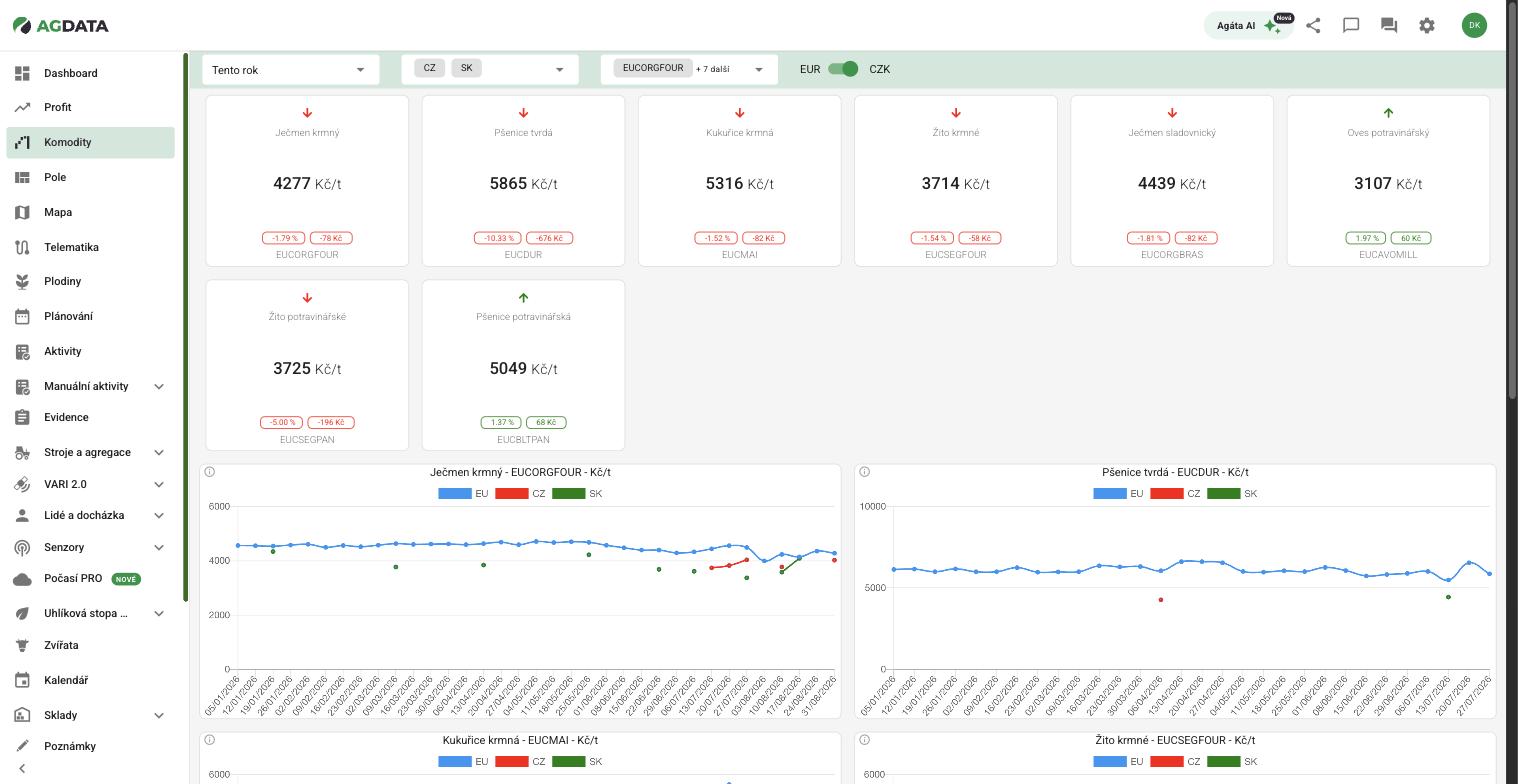Image resolution: width=1518 pixels, height=784 pixels.
Task: Go to the Pole section
Action: click(90, 177)
